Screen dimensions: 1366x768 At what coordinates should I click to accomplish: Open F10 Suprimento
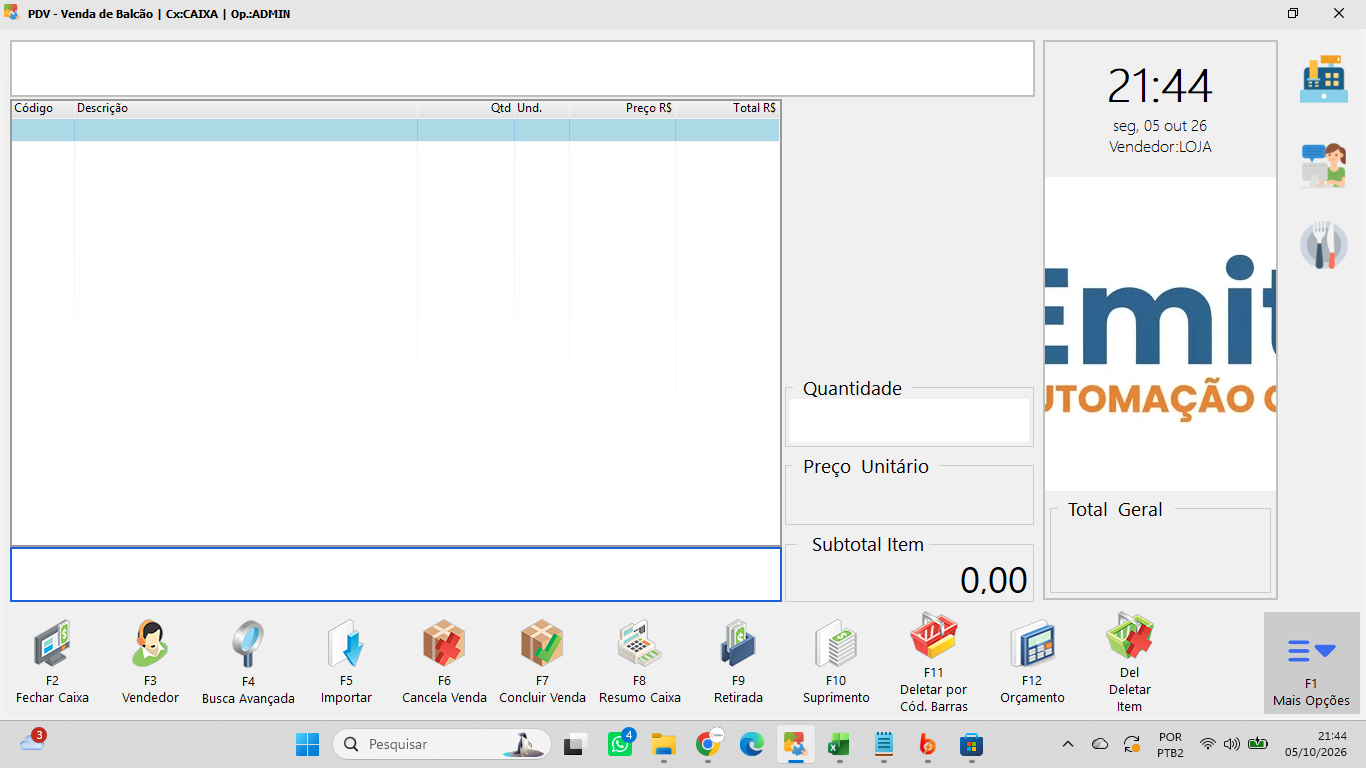pos(836,662)
